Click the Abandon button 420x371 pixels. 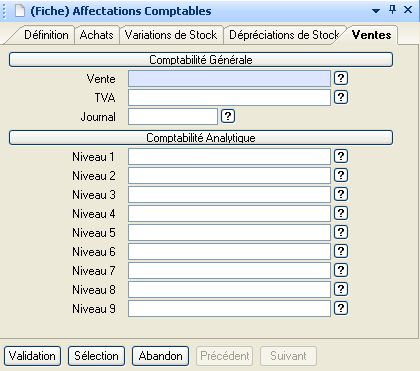[161, 356]
